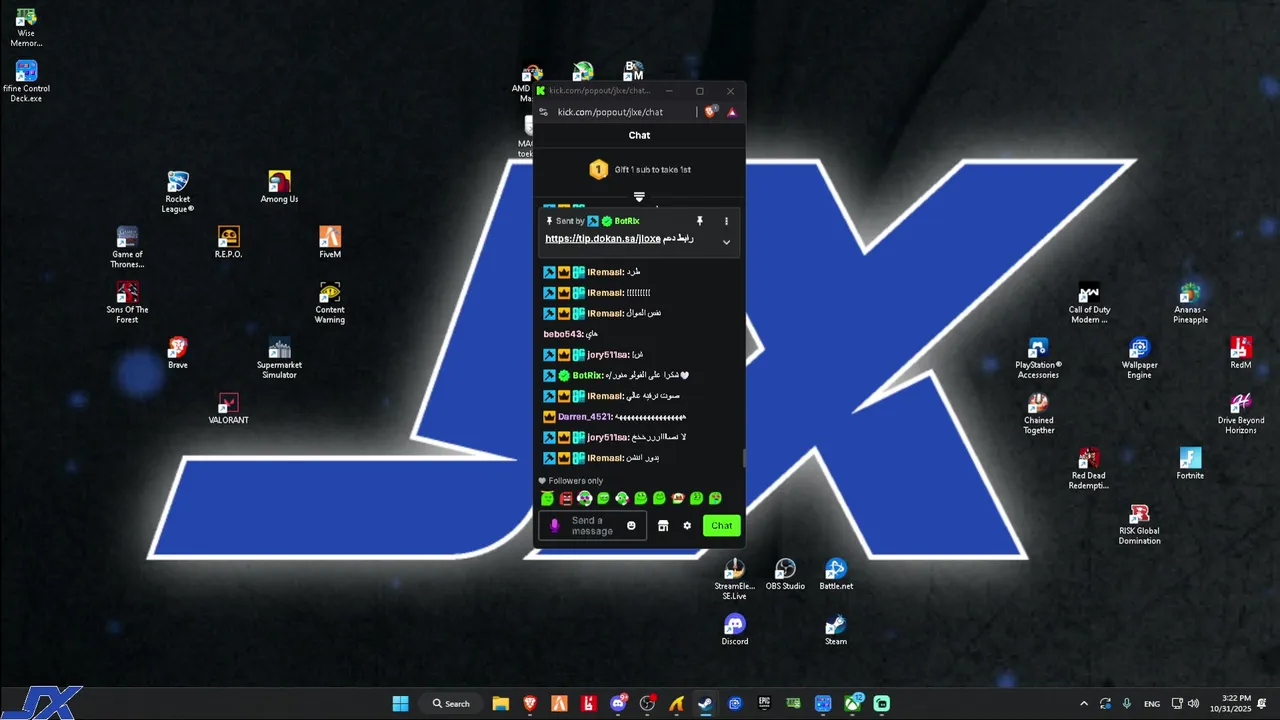Unpin the pinned BotRix message
Screen dimensions: 1280x720
[x=700, y=221]
